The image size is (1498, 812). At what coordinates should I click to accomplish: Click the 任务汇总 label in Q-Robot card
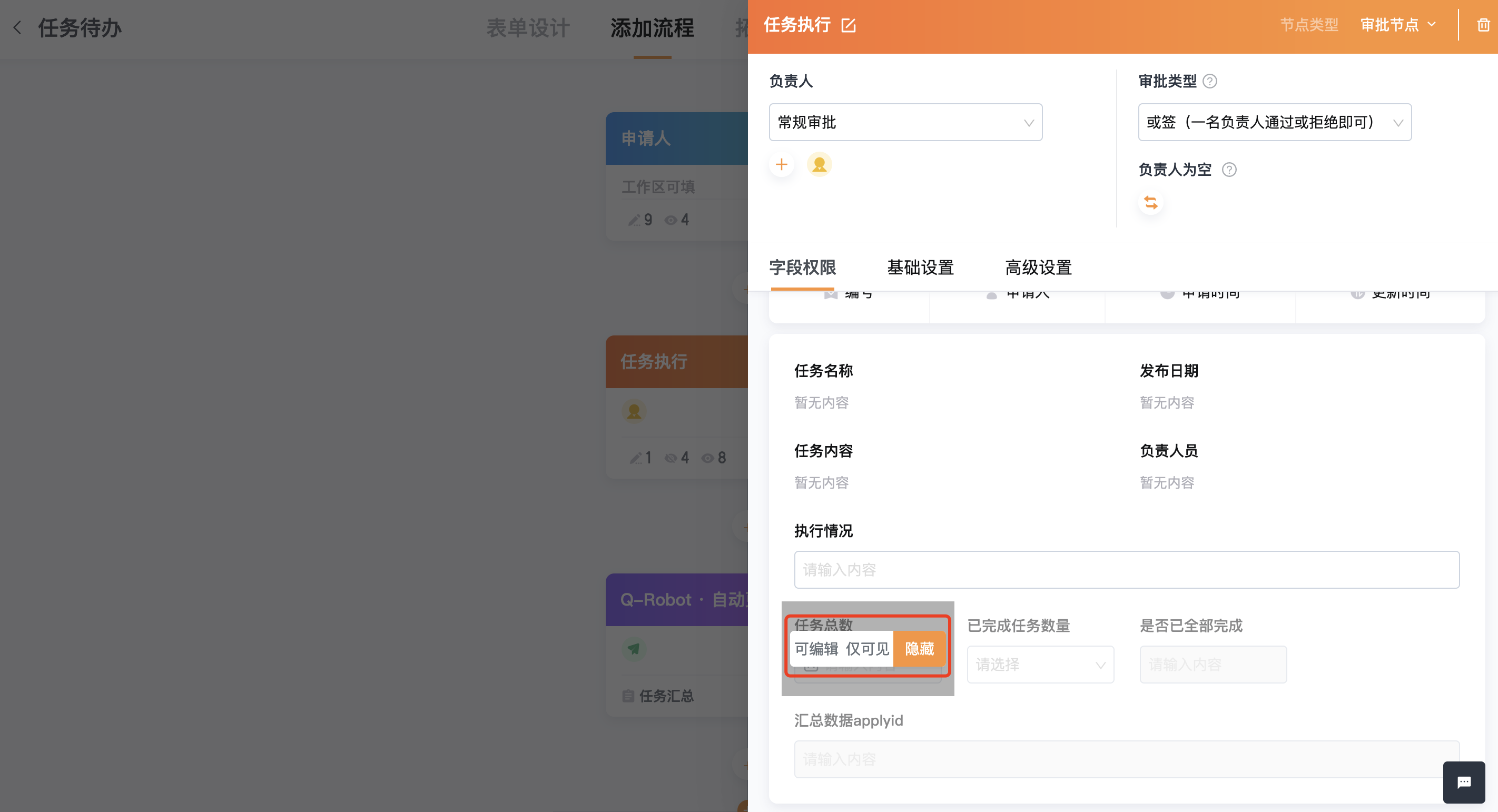click(666, 696)
